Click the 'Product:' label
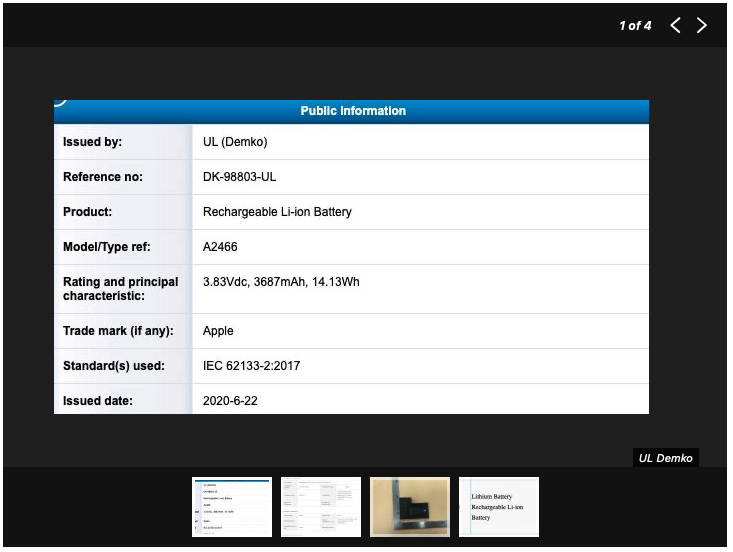Screen dimensions: 733x552 coord(87,212)
